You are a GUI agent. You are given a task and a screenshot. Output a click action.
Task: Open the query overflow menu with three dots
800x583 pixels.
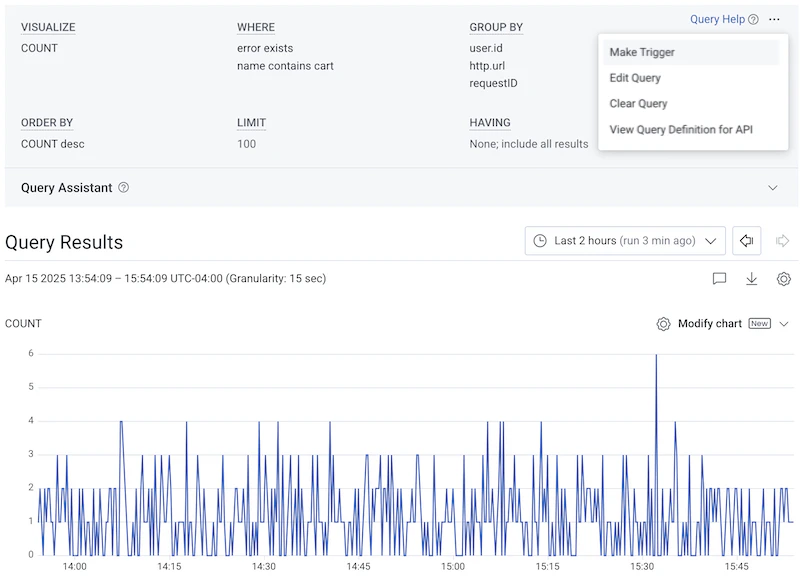[776, 19]
